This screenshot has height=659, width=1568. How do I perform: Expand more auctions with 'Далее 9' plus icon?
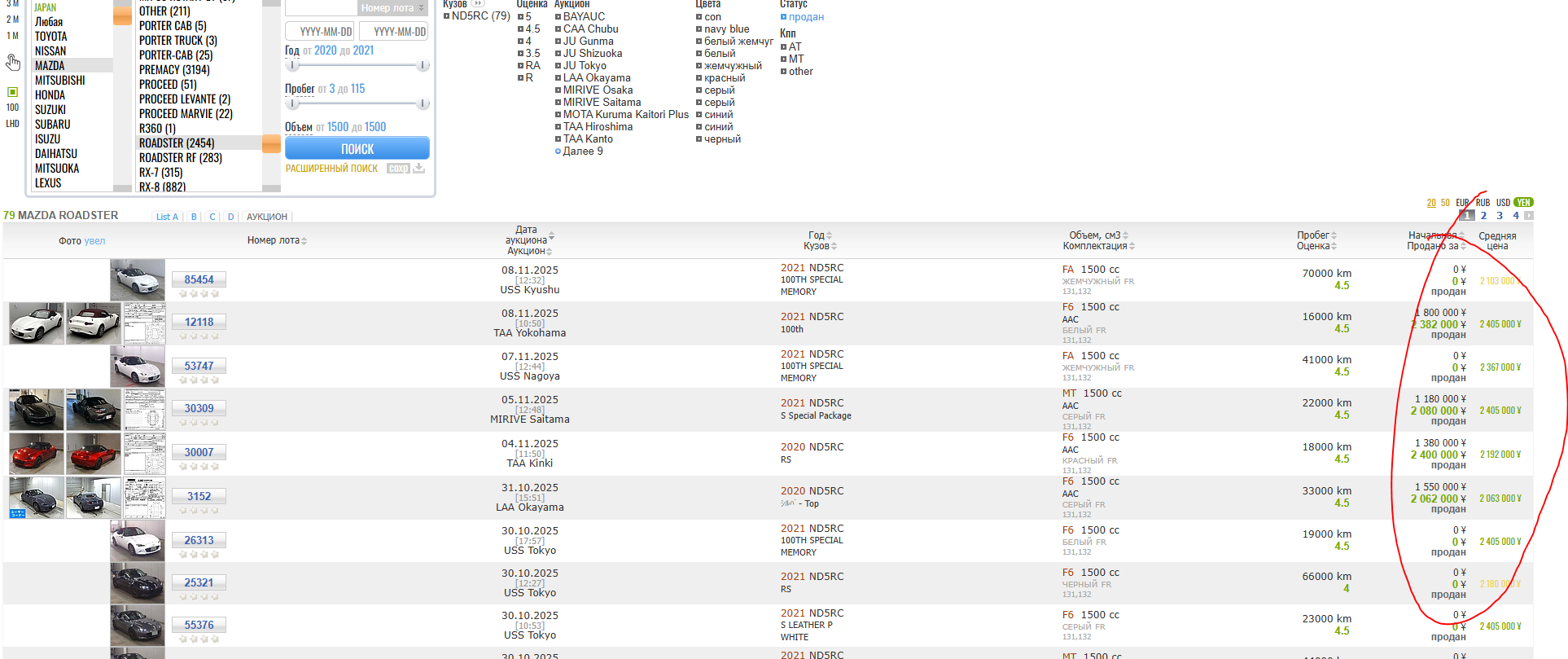[558, 152]
